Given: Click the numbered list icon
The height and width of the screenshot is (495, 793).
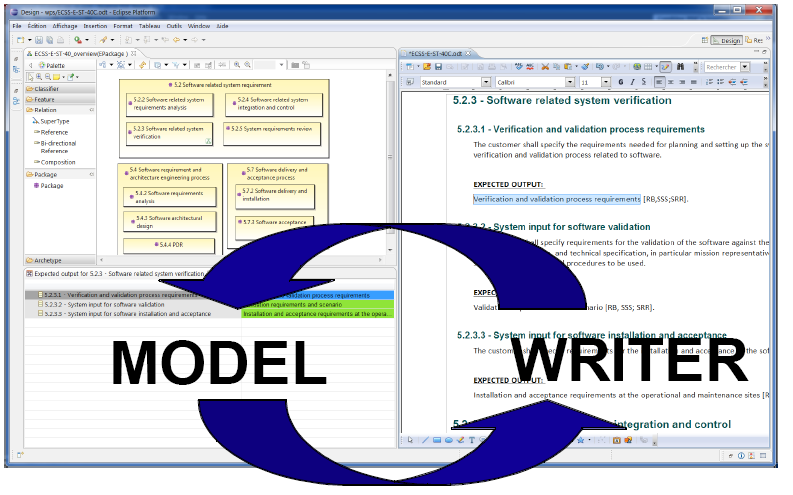Looking at the screenshot, I should (x=710, y=82).
